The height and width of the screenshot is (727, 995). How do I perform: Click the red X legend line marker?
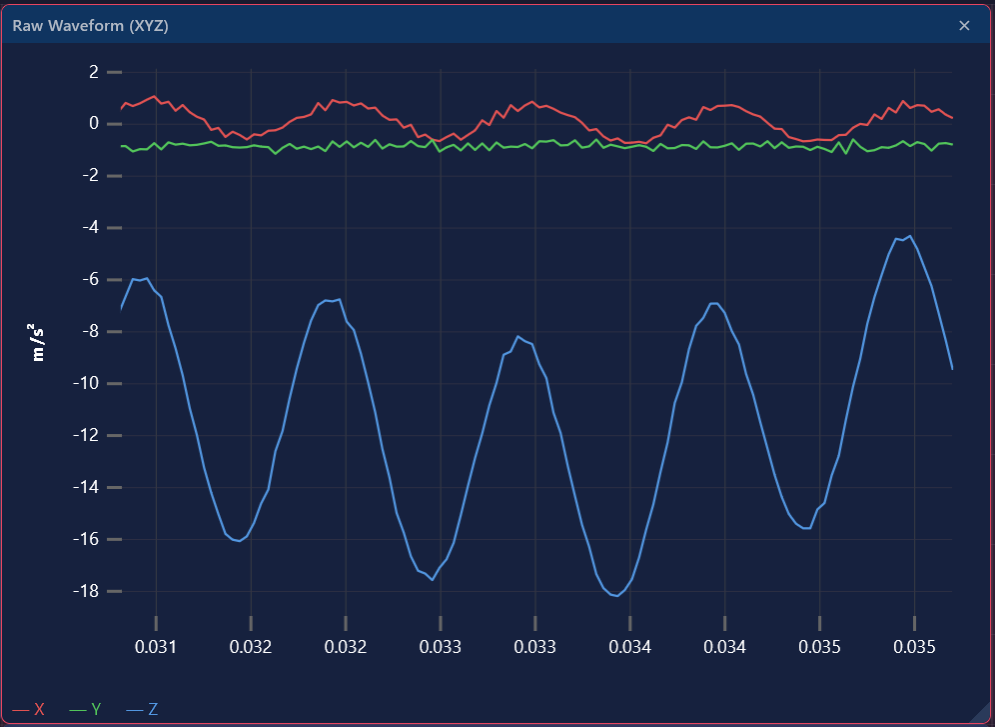click(x=20, y=710)
